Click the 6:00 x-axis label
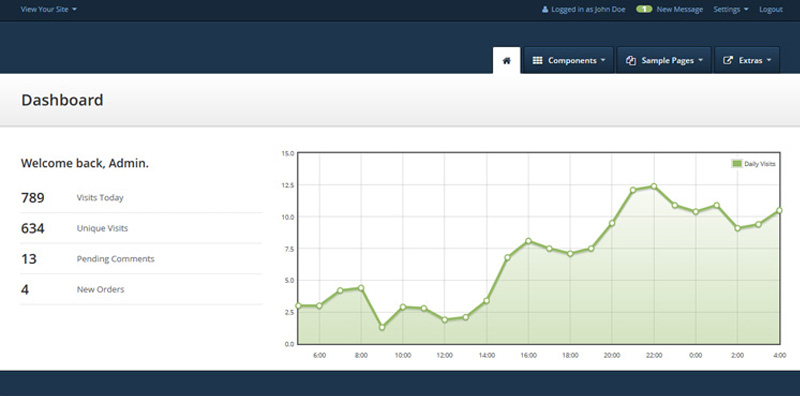Screen dimensions: 800x396 coord(319,355)
